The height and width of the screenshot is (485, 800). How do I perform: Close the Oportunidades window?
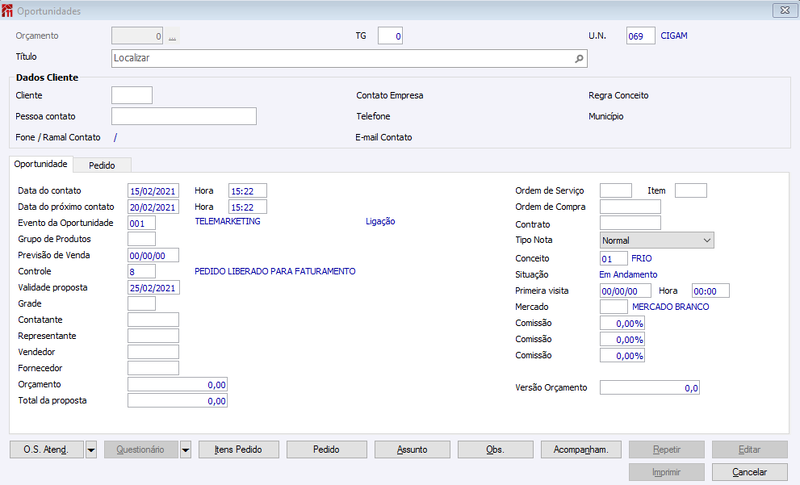pos(785,10)
